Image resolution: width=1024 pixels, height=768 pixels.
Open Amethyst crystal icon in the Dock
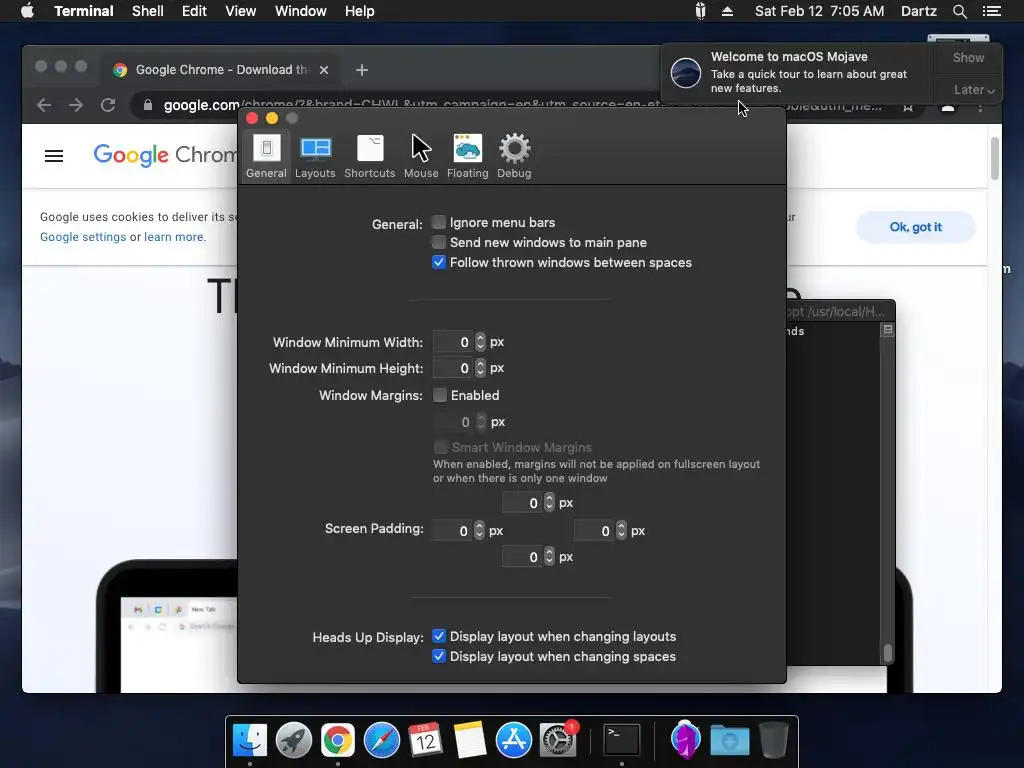(686, 740)
